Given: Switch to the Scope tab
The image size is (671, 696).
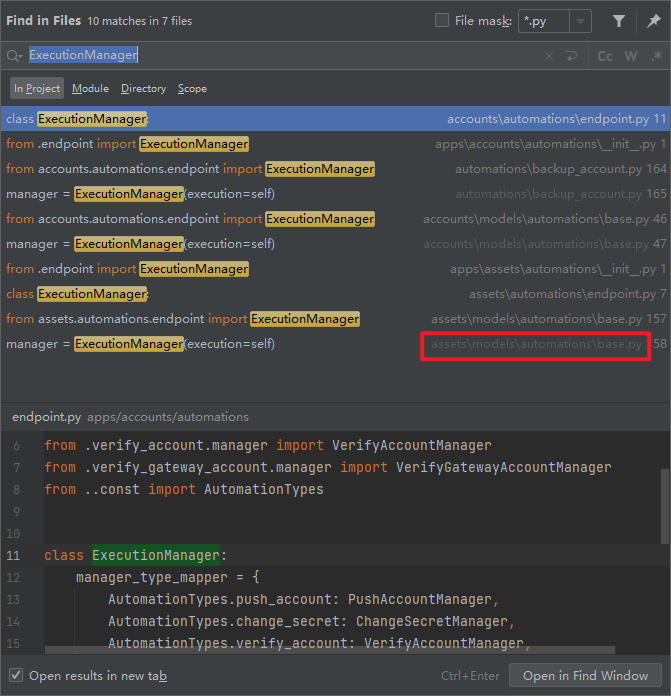Looking at the screenshot, I should [x=192, y=88].
